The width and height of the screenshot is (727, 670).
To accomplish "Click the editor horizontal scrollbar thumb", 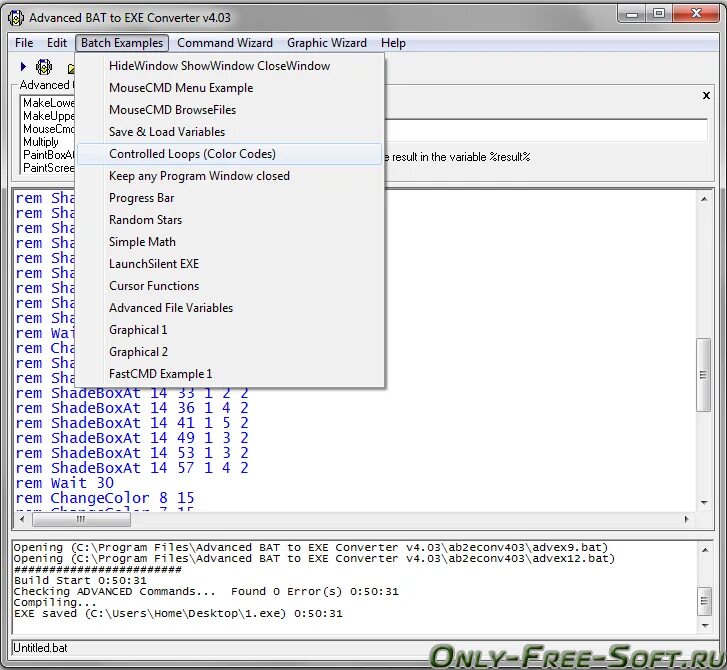I will tap(81, 520).
